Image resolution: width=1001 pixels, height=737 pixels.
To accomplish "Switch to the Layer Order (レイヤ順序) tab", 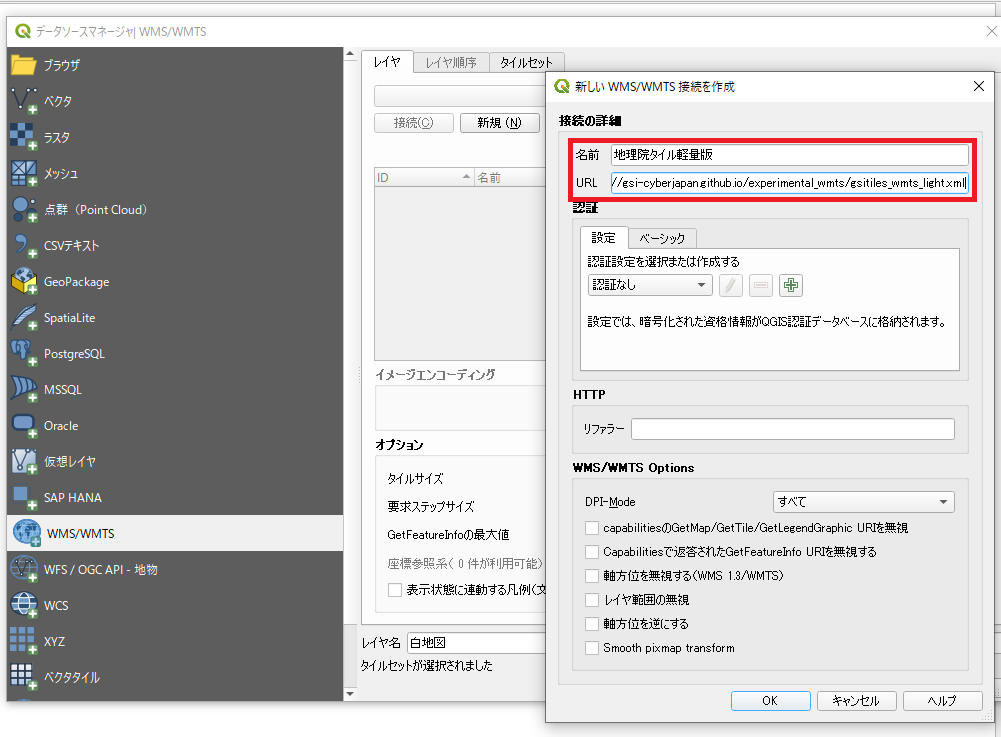I will coord(451,63).
